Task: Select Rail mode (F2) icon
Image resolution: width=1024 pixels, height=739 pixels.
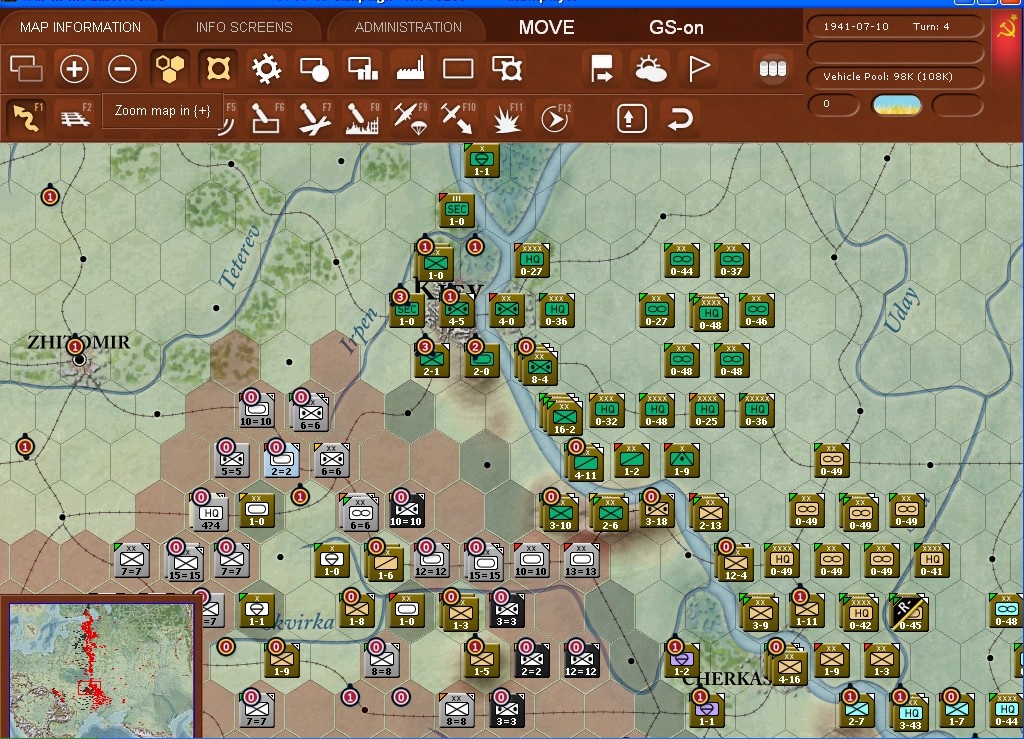Action: point(74,118)
